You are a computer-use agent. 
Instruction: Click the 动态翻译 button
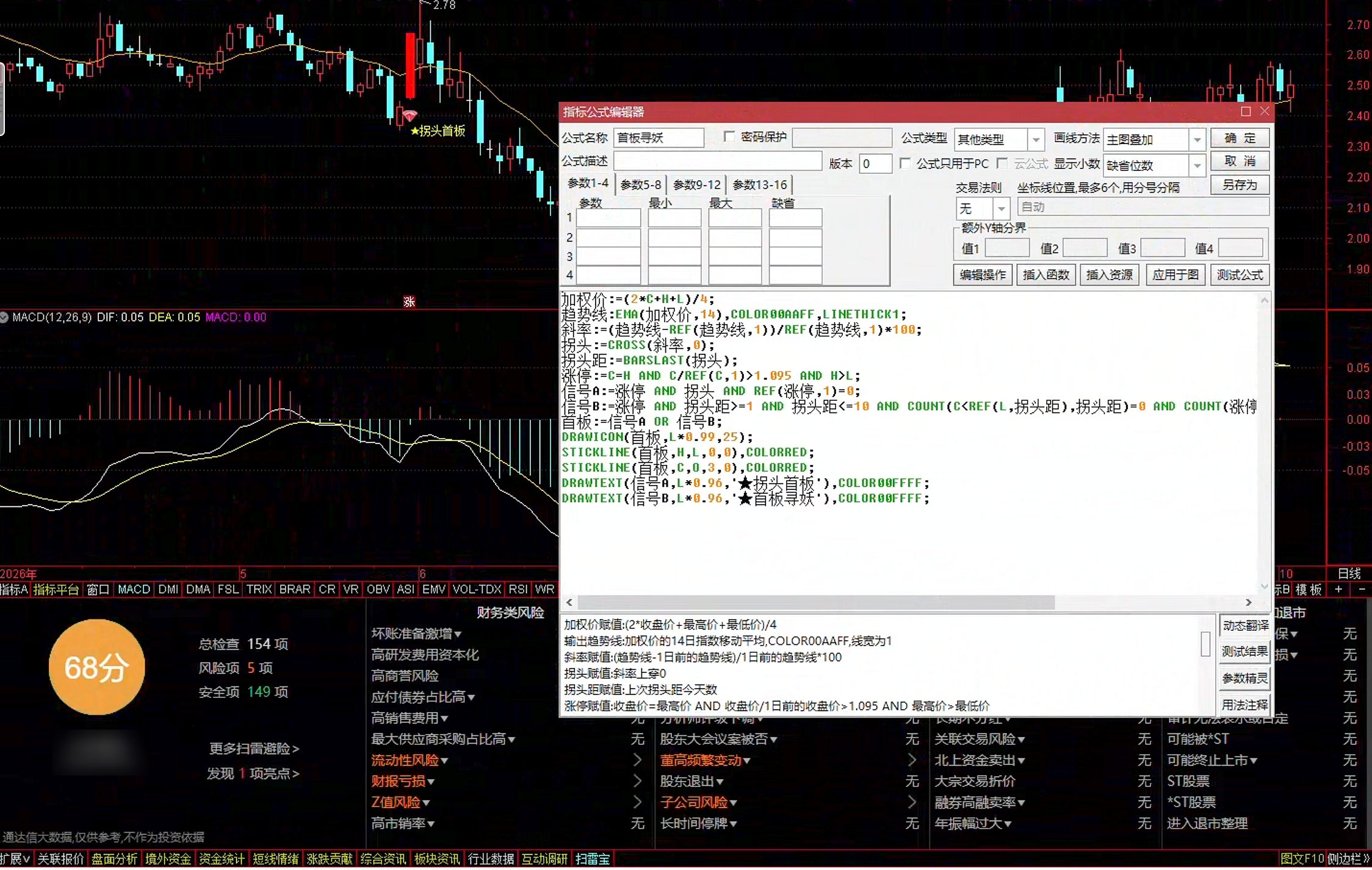click(x=1245, y=625)
